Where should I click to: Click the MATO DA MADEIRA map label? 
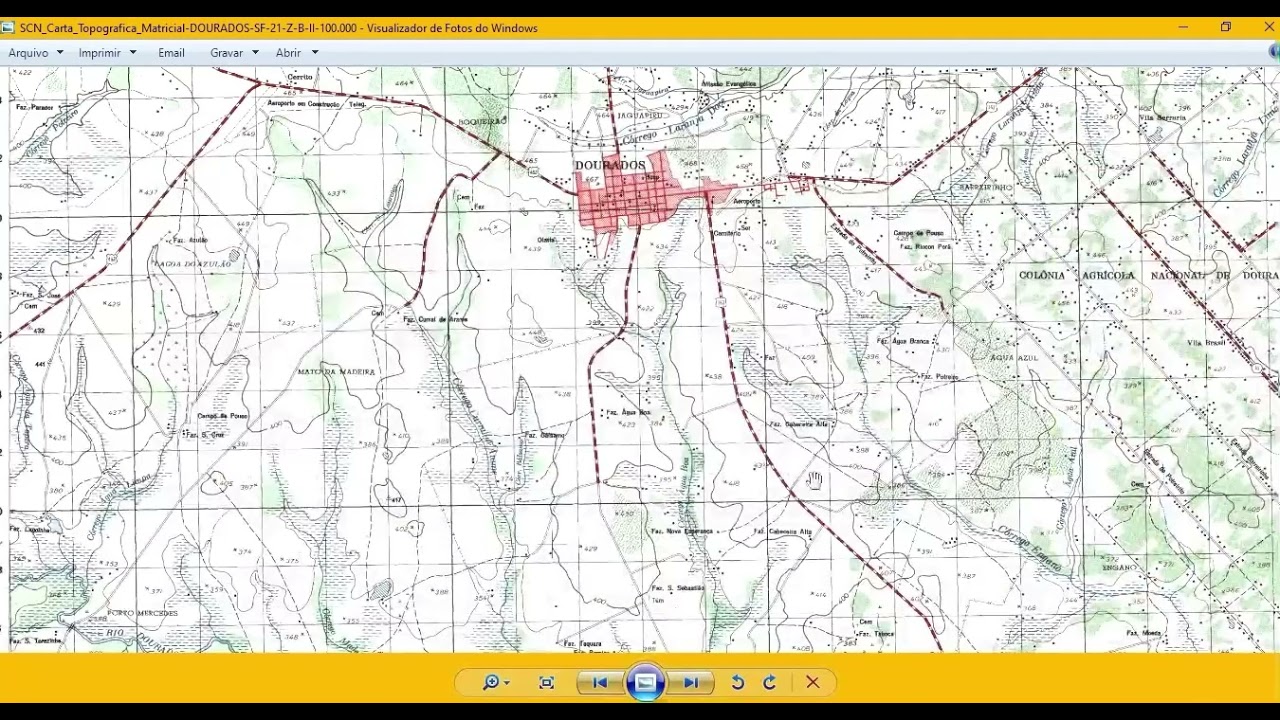click(337, 372)
